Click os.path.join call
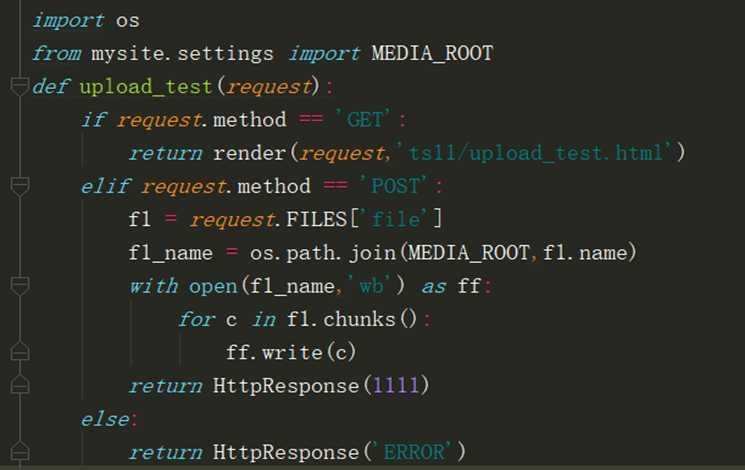This screenshot has height=470, width=745. [323, 253]
